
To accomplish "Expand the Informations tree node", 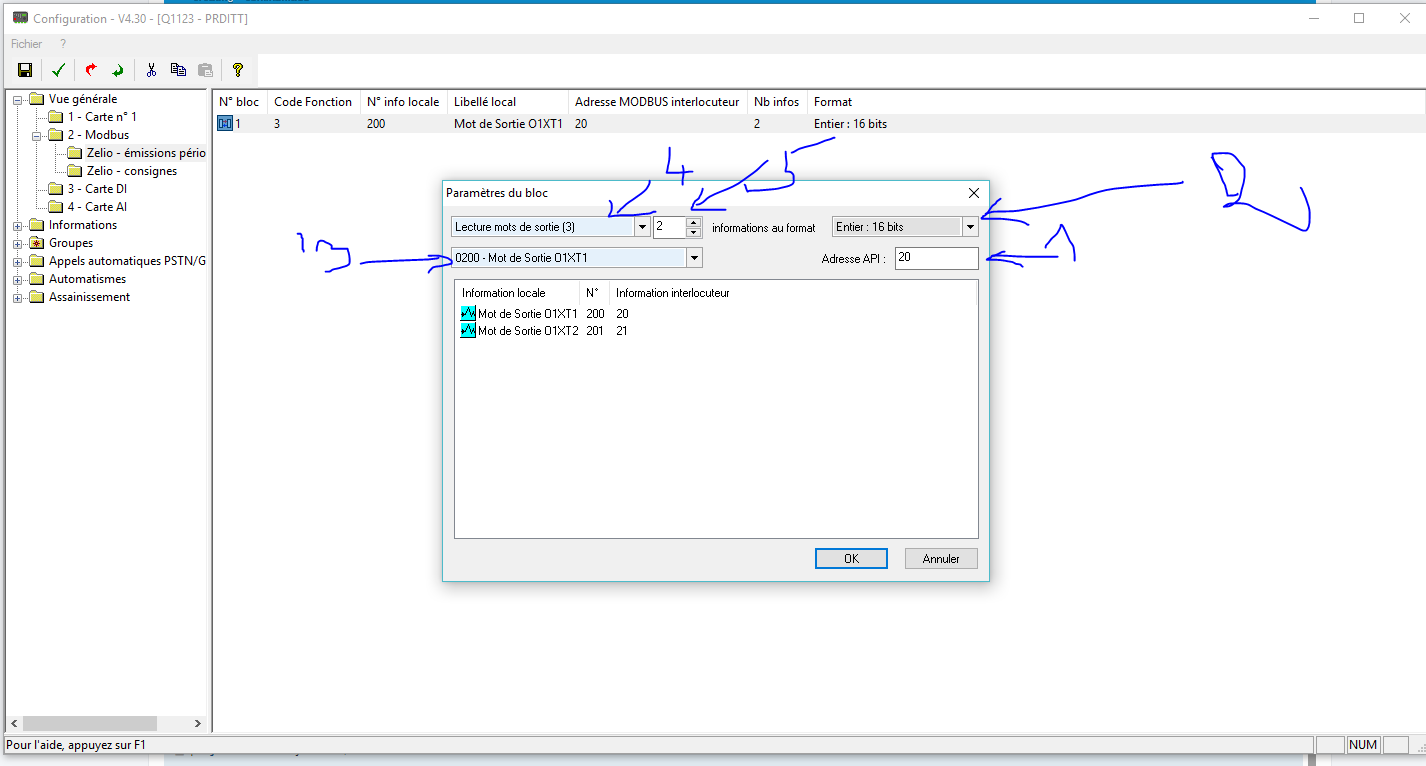I will [18, 225].
